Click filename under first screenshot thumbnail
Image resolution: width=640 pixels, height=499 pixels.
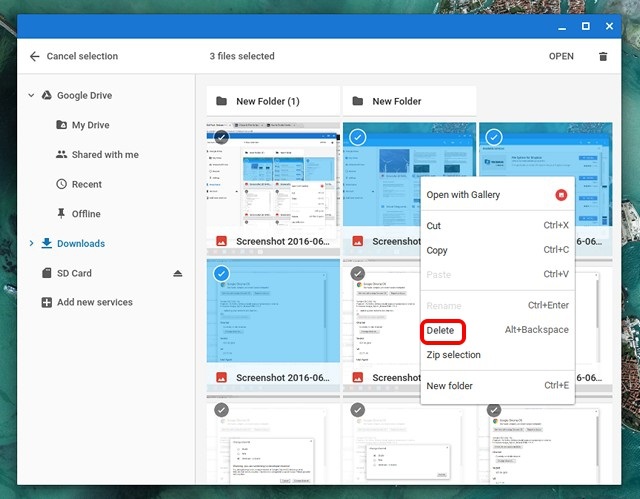coord(282,241)
